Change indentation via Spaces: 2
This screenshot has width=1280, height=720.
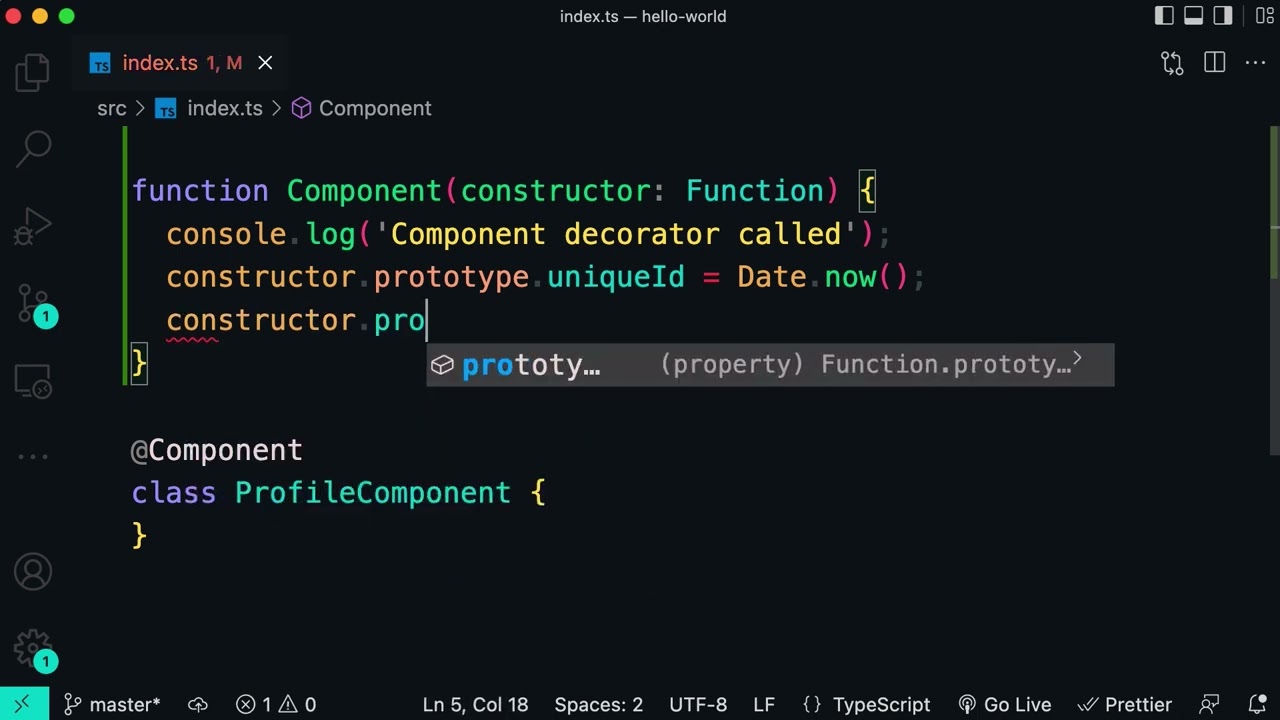click(x=598, y=704)
